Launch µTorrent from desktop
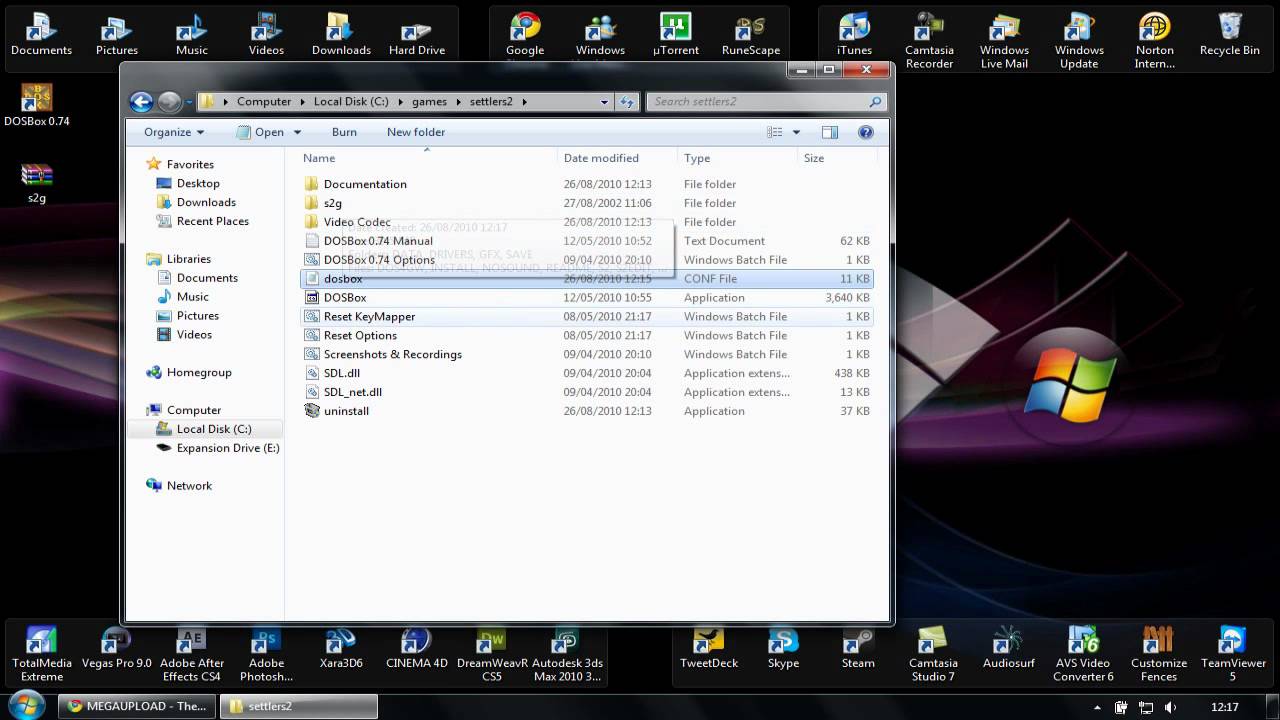The height and width of the screenshot is (720, 1280). pos(676,35)
